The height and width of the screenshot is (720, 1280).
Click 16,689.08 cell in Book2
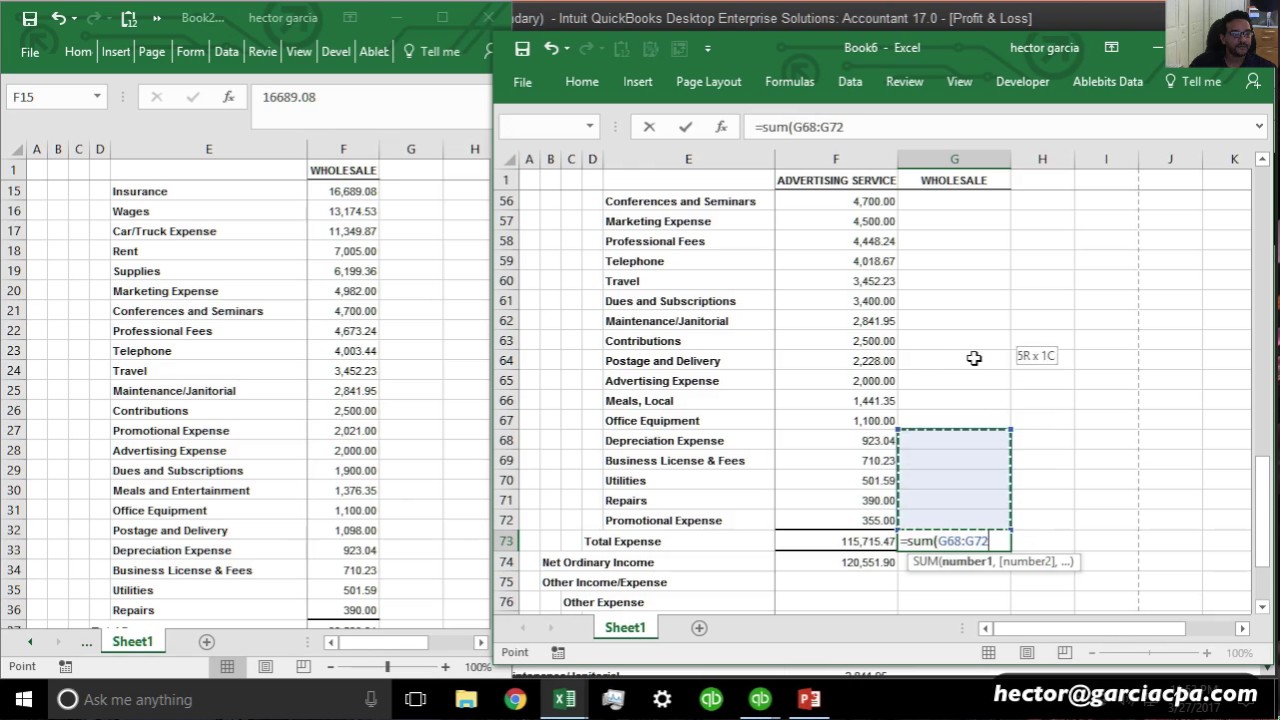point(343,191)
